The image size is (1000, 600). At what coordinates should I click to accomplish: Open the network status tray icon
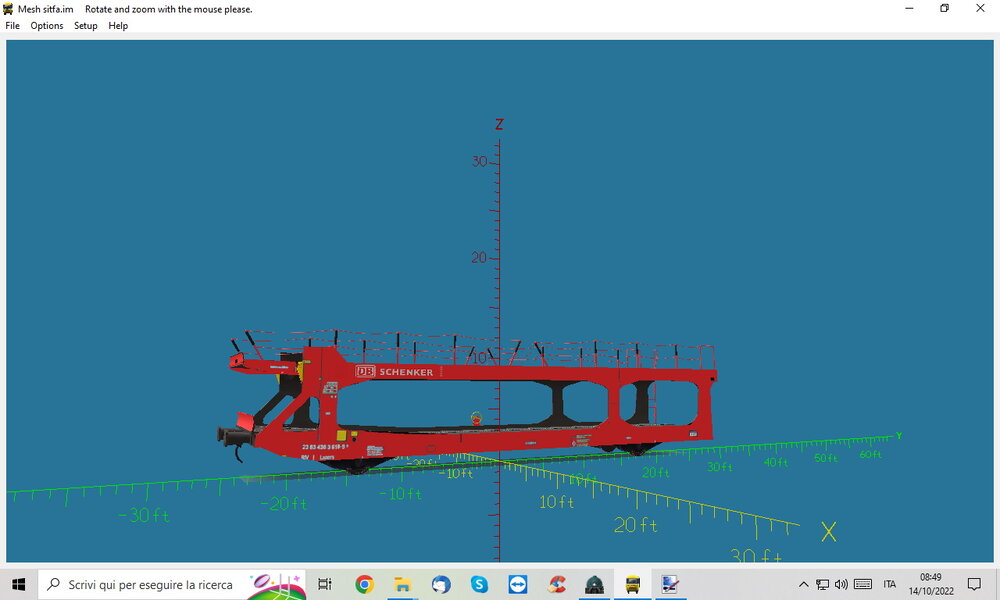[823, 584]
